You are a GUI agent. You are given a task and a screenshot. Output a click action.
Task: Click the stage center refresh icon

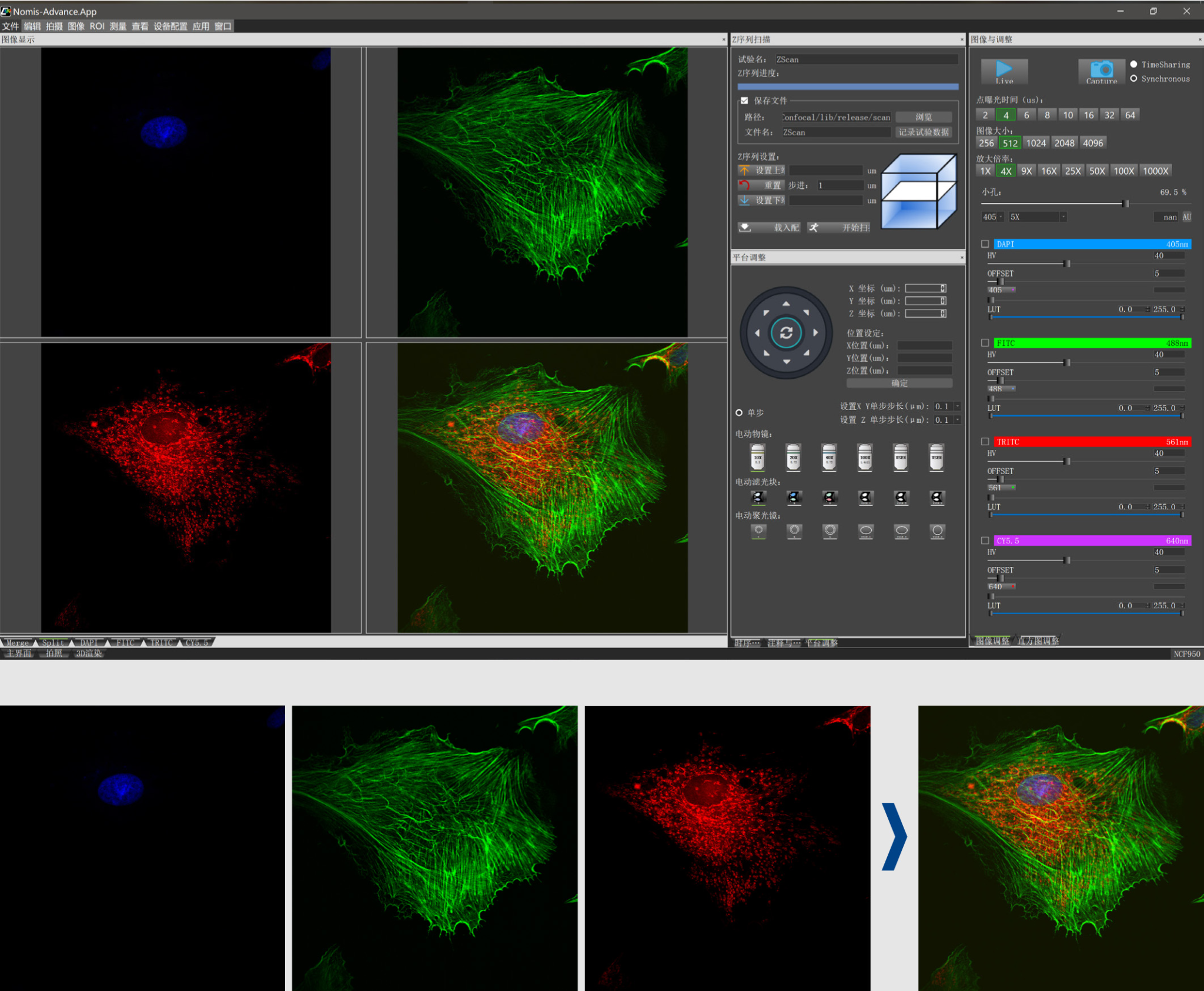click(786, 333)
